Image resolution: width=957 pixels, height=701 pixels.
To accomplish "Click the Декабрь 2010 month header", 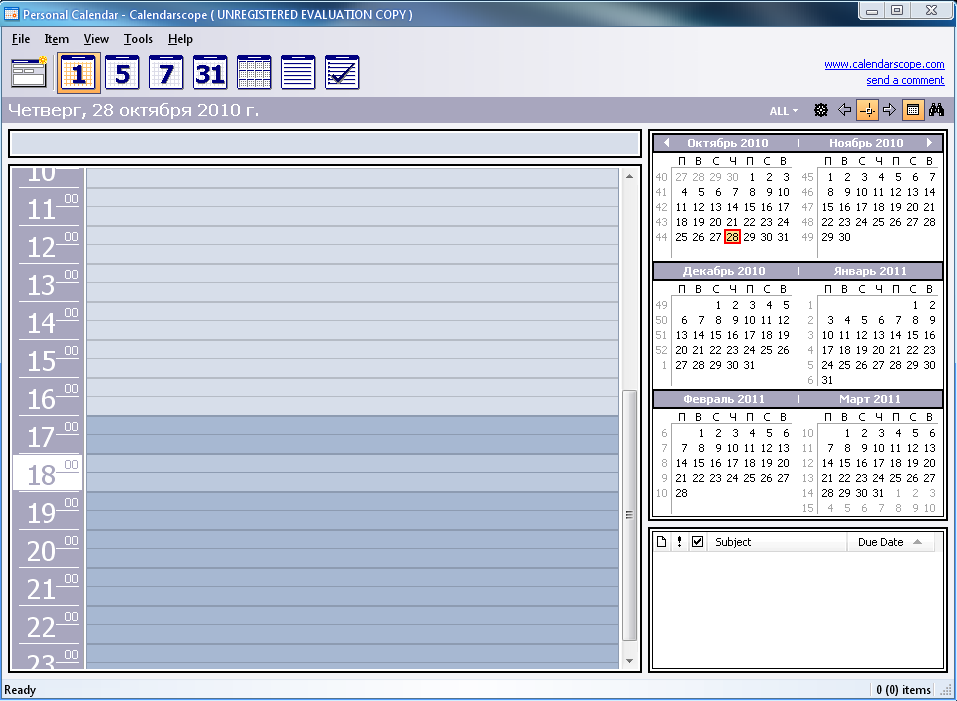I will 724,271.
